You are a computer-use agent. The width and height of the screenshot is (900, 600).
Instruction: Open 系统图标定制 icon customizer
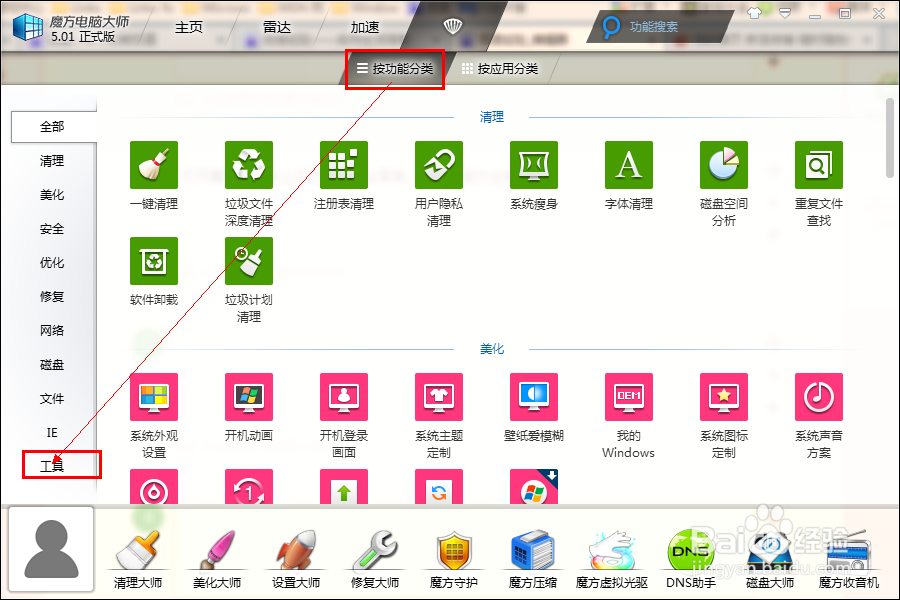pyautogui.click(x=724, y=397)
